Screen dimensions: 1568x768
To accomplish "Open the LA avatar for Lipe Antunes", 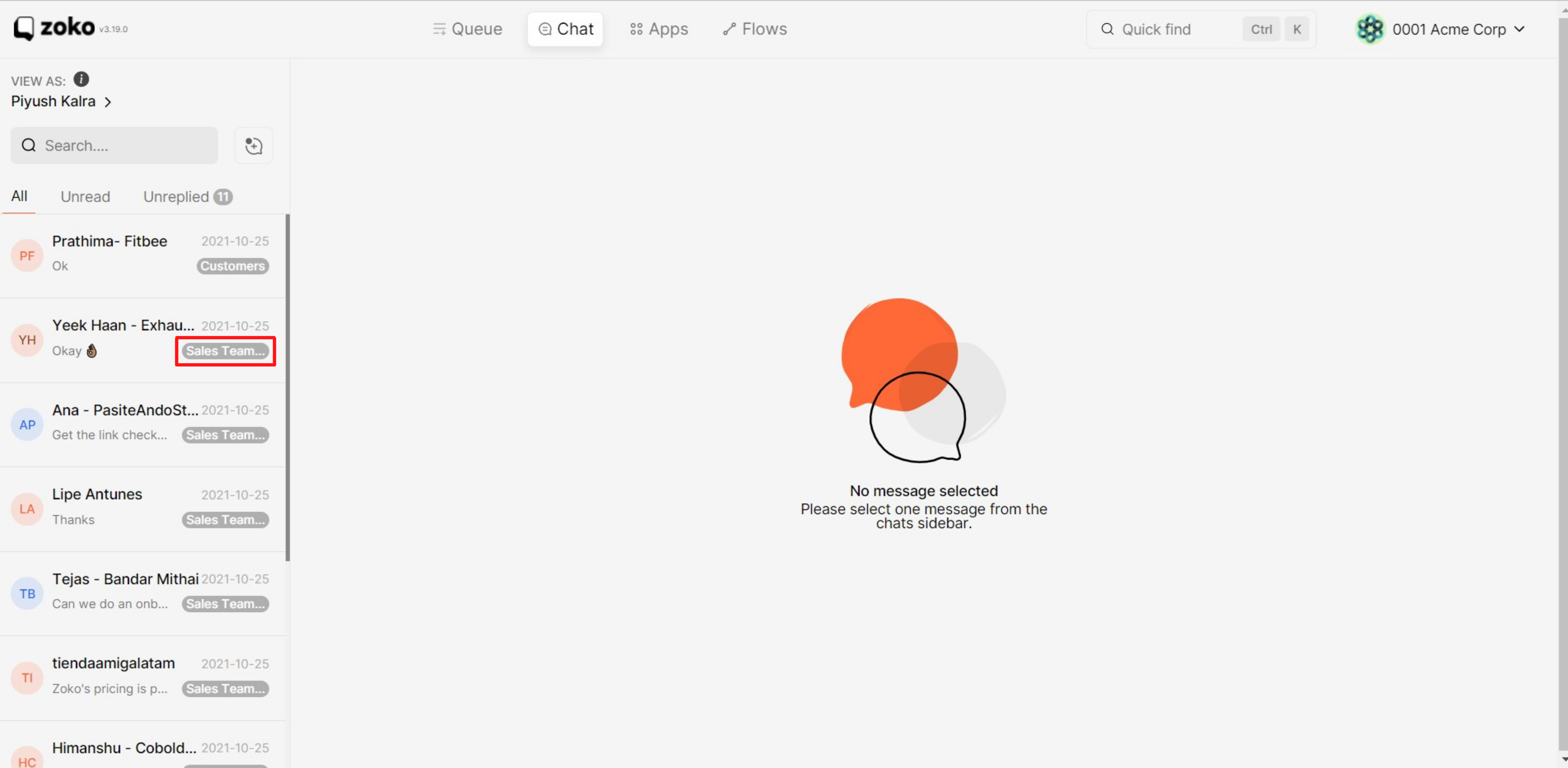I will 27,509.
